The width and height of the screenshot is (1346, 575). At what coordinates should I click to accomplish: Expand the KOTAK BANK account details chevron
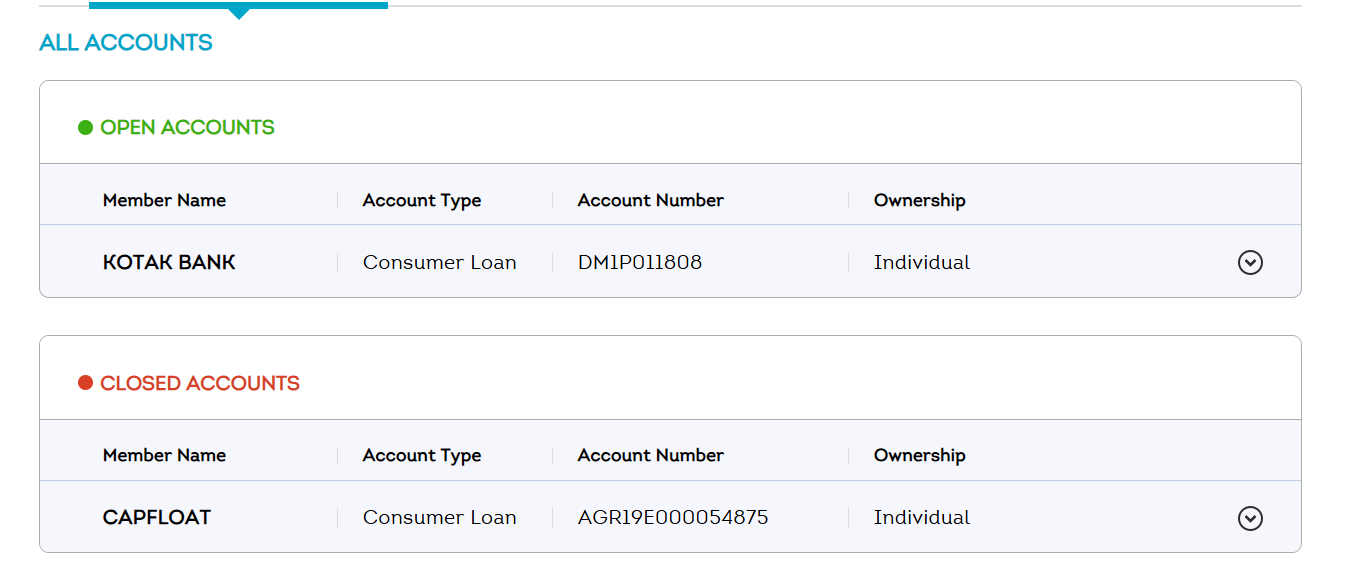(1250, 262)
